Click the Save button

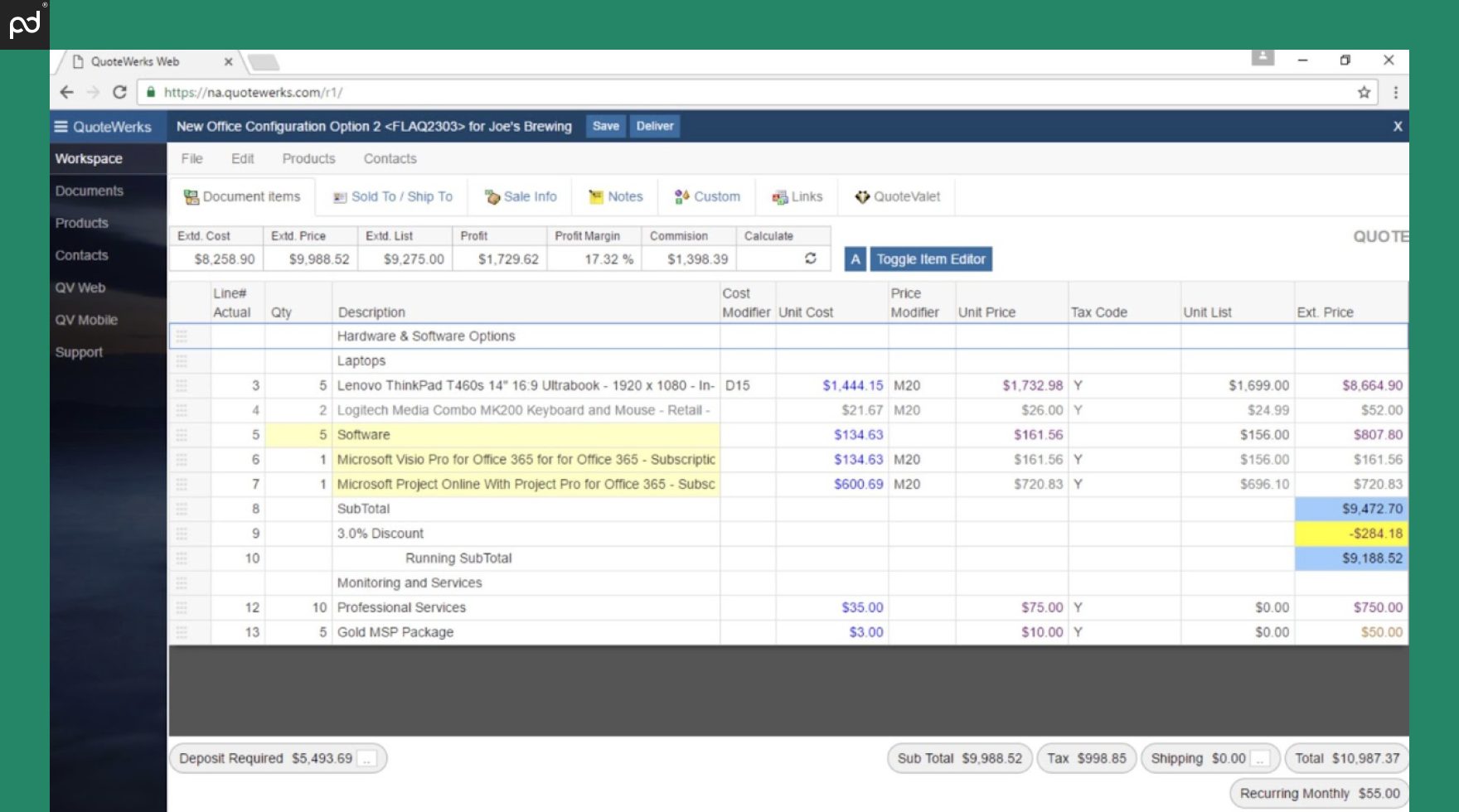606,126
